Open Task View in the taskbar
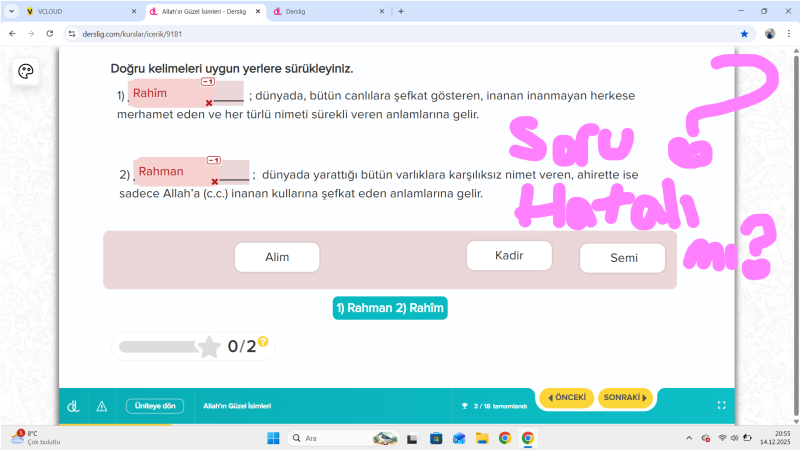This screenshot has height=450, width=800. coord(412,438)
